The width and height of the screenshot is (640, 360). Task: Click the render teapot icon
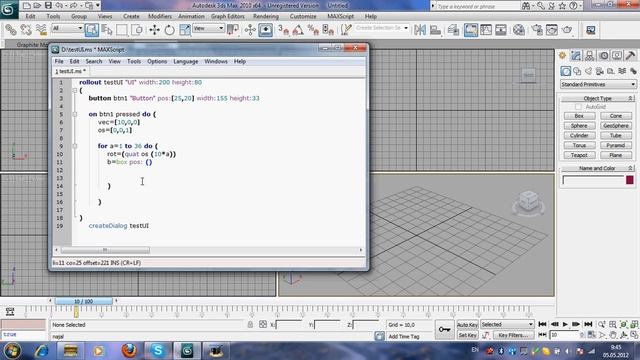[567, 30]
